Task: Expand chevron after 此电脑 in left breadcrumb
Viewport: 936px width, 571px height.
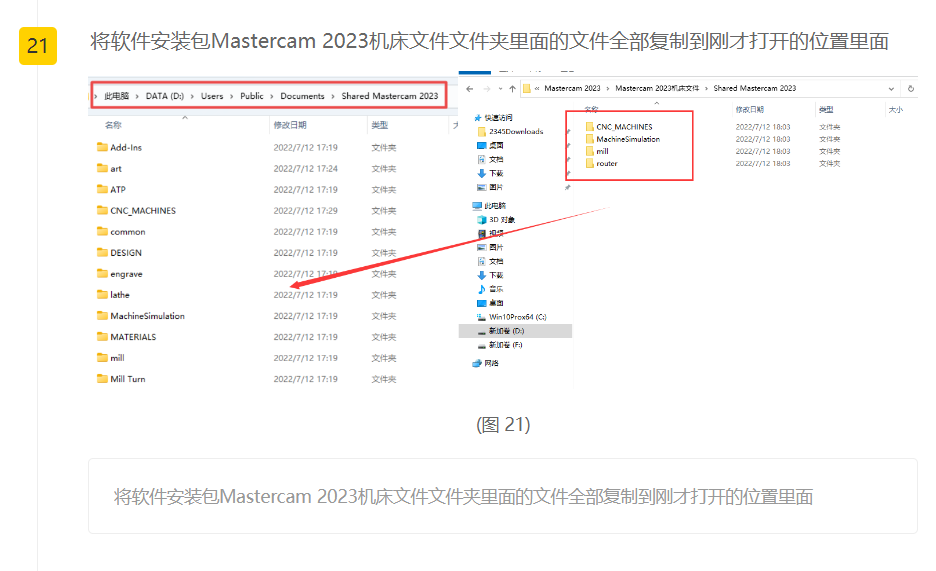Action: point(137,96)
